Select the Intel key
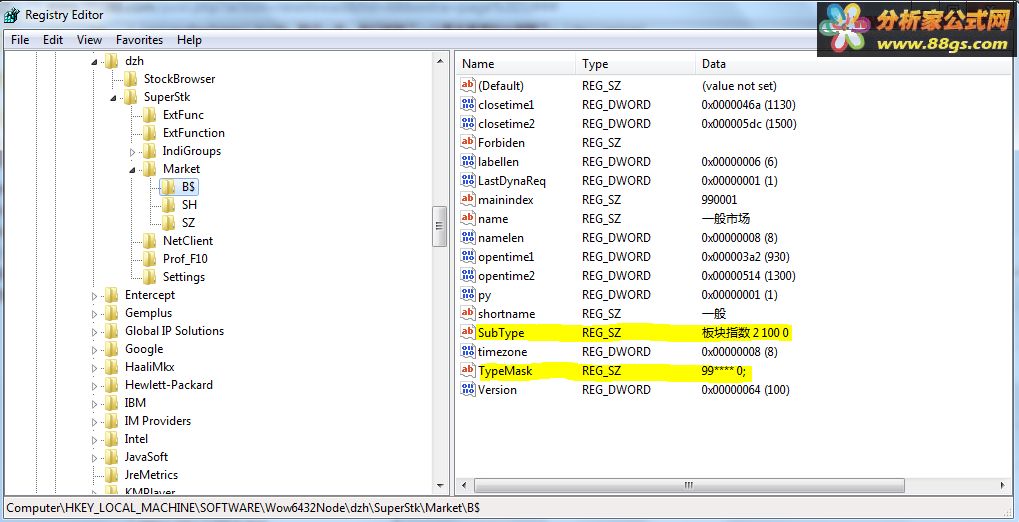This screenshot has width=1019, height=522. 136,439
